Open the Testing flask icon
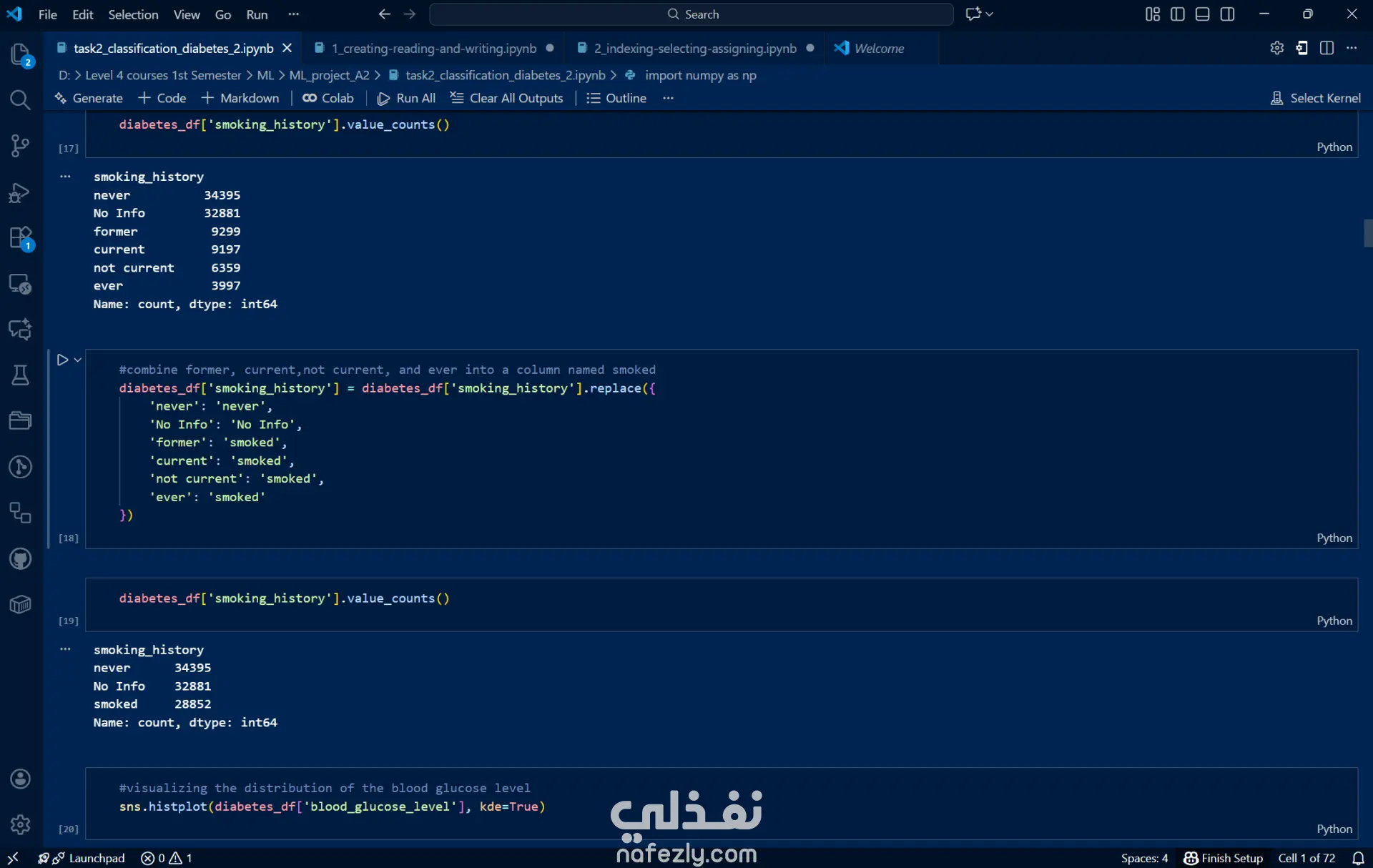 (20, 375)
